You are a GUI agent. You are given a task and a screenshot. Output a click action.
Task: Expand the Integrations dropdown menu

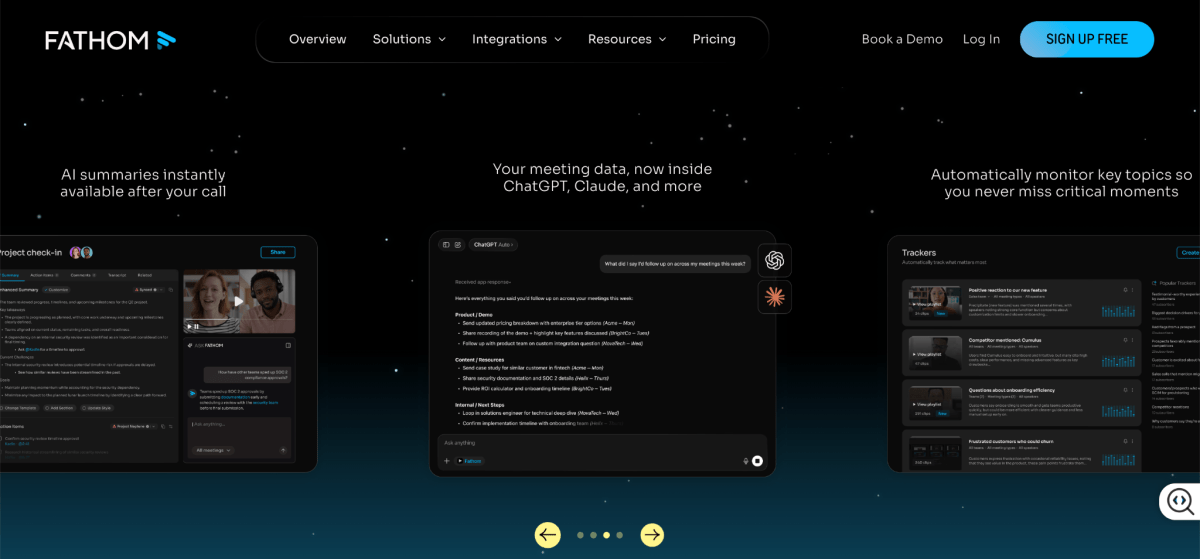click(x=517, y=39)
